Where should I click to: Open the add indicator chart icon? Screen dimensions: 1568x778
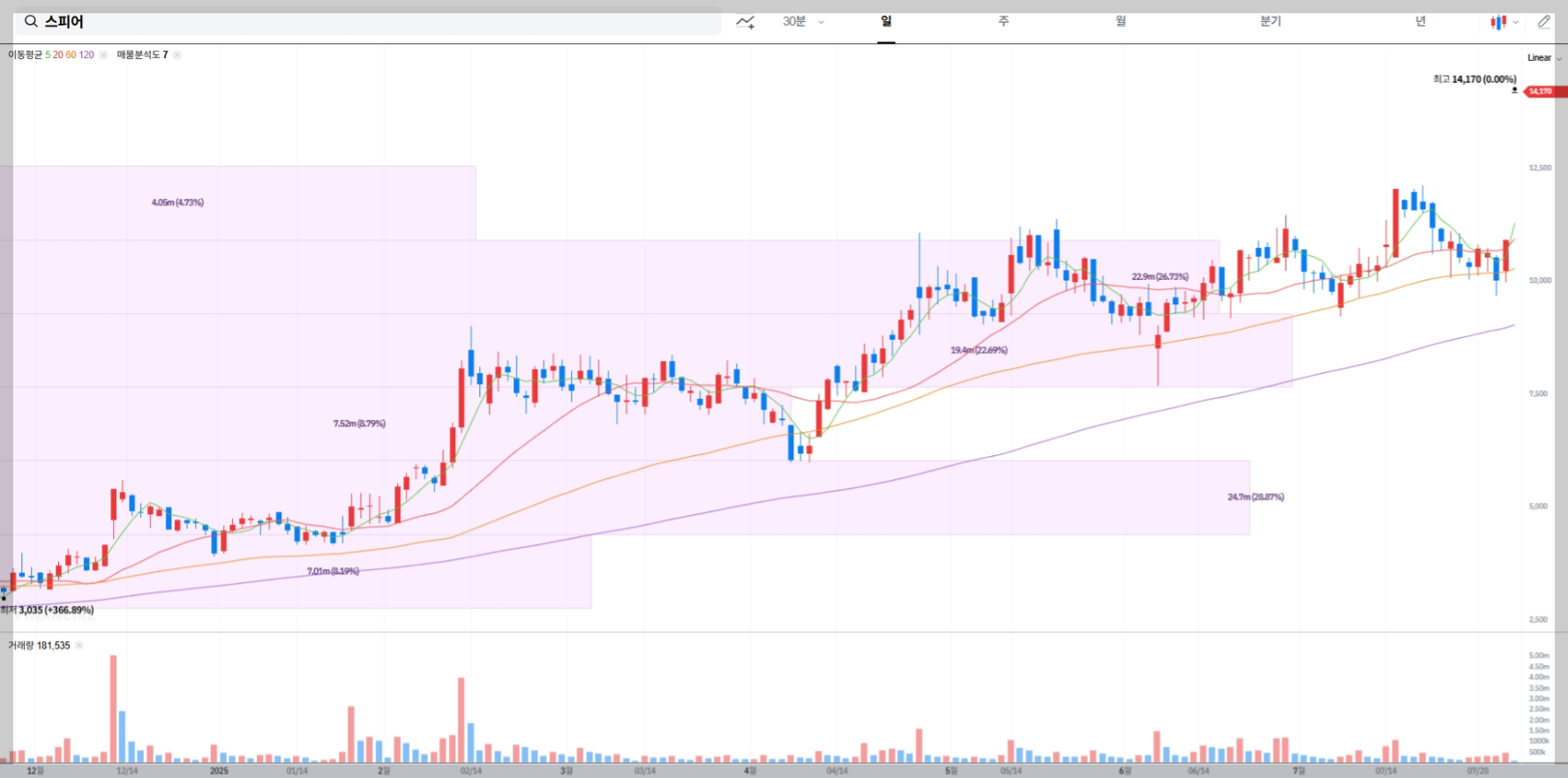tap(746, 22)
